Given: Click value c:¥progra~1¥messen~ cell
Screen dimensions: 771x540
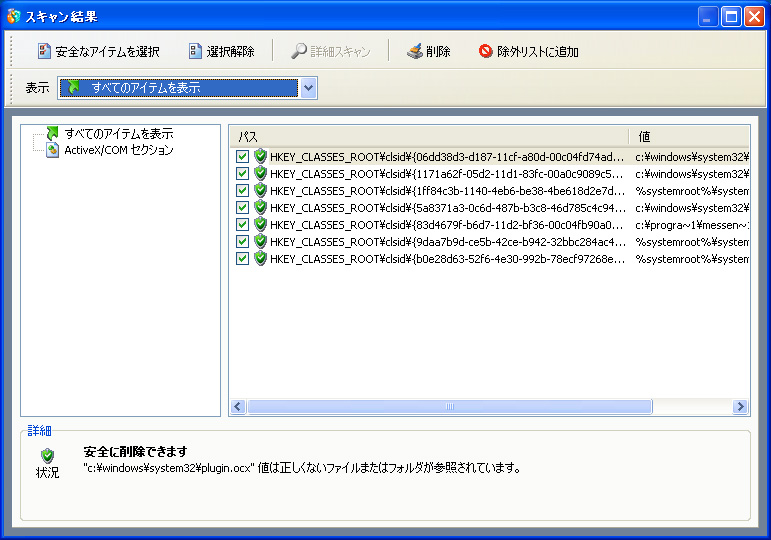Looking at the screenshot, I should pos(692,225).
